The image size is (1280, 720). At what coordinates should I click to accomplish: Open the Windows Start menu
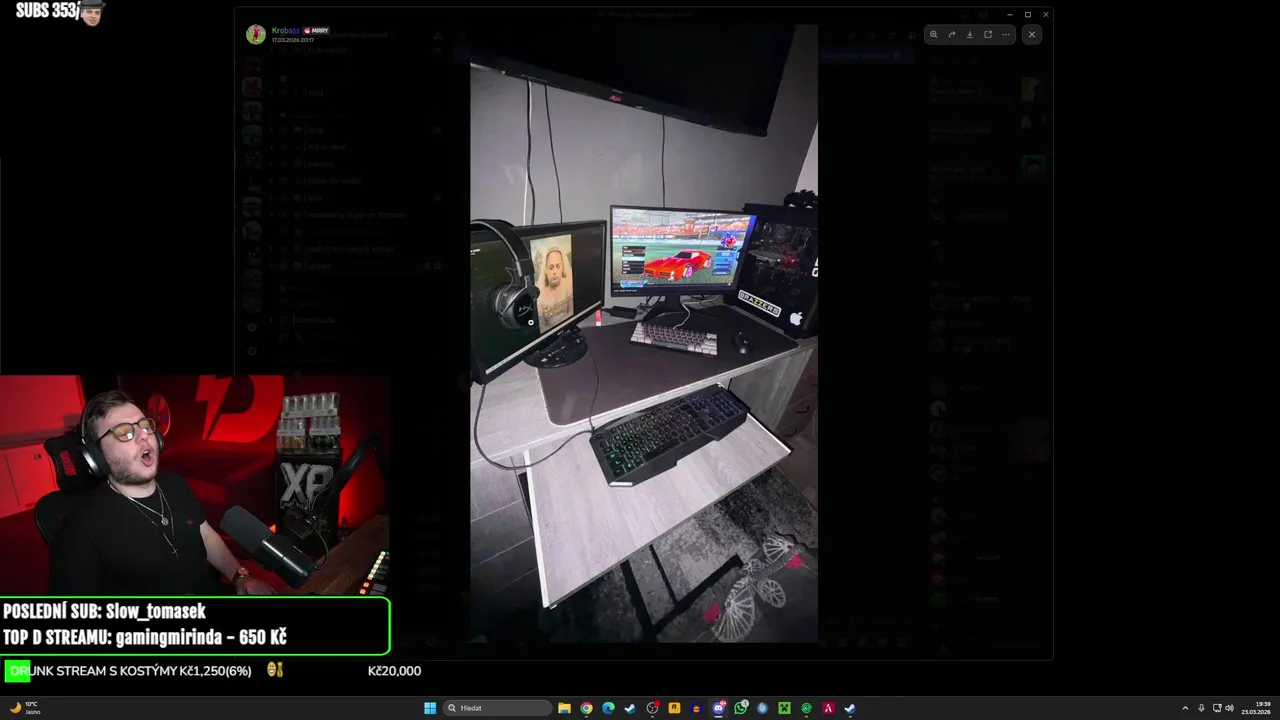[x=430, y=708]
